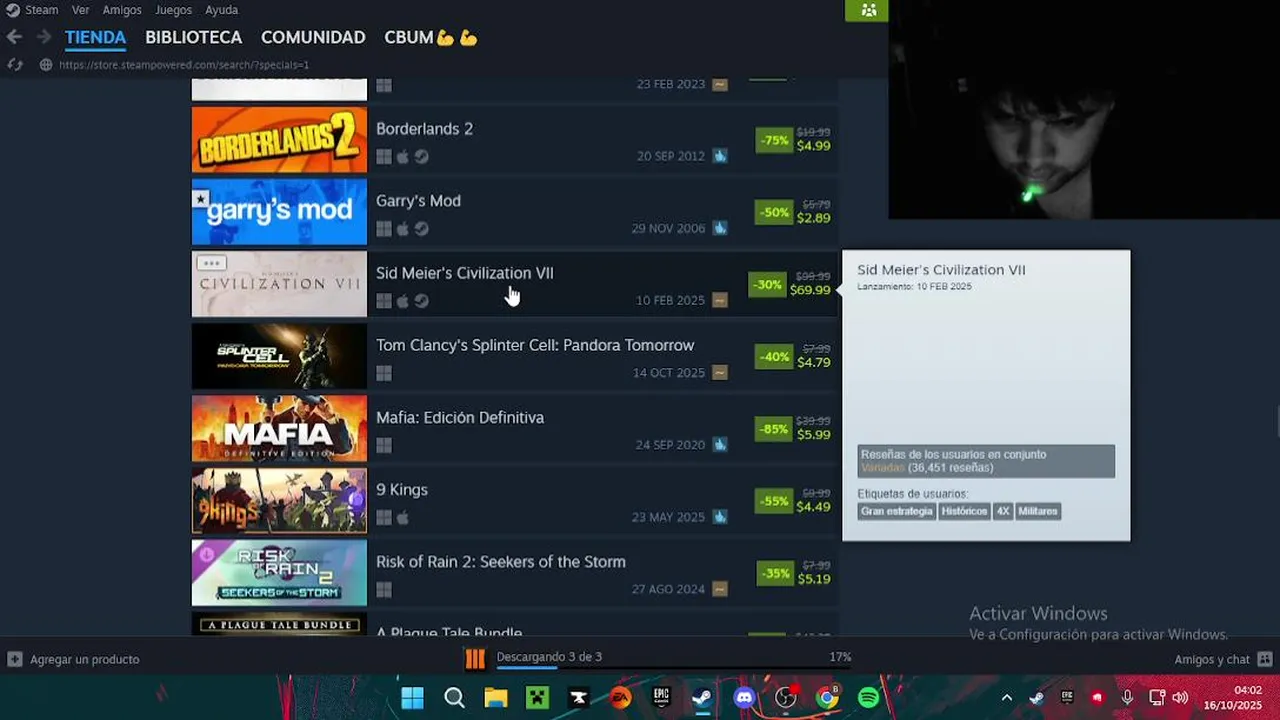Click the globe site-info icon by URL
Screen dimensions: 1280x720
(x=45, y=64)
